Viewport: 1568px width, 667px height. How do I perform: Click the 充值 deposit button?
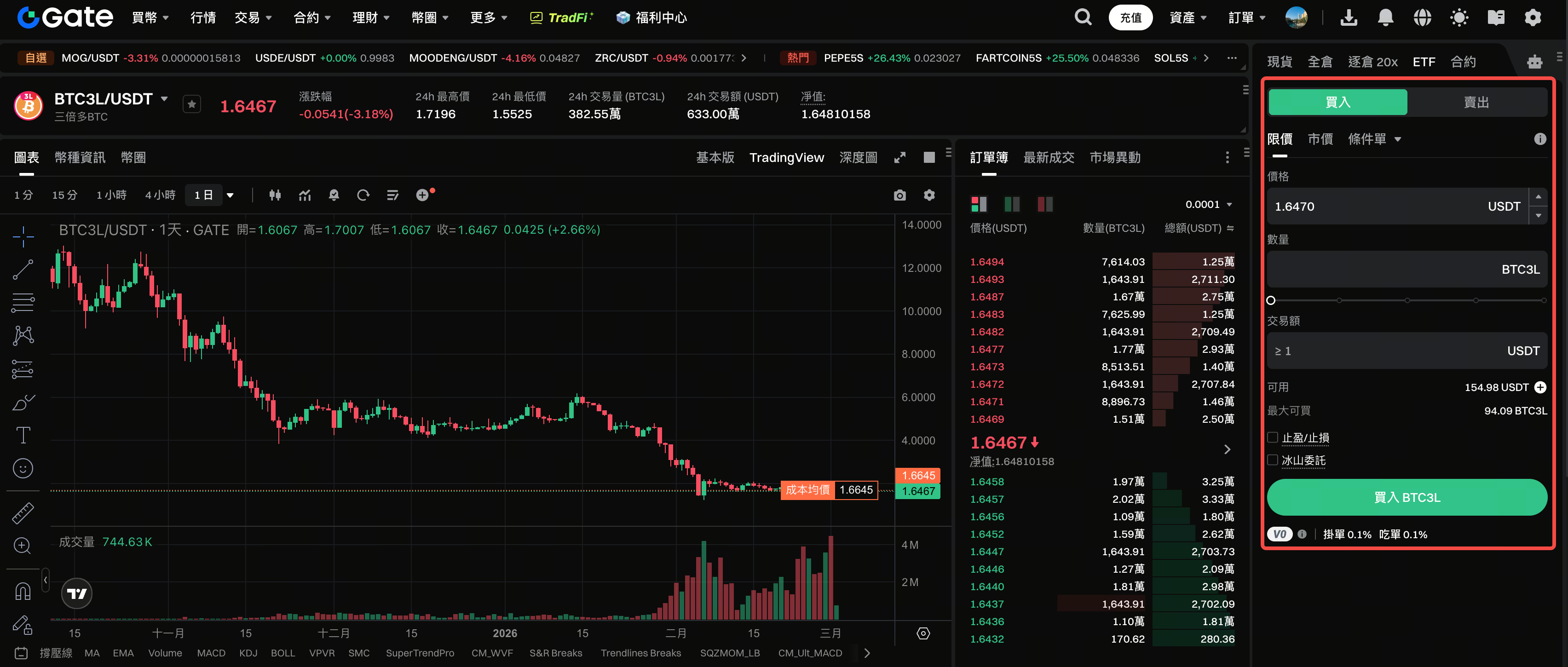(1130, 17)
